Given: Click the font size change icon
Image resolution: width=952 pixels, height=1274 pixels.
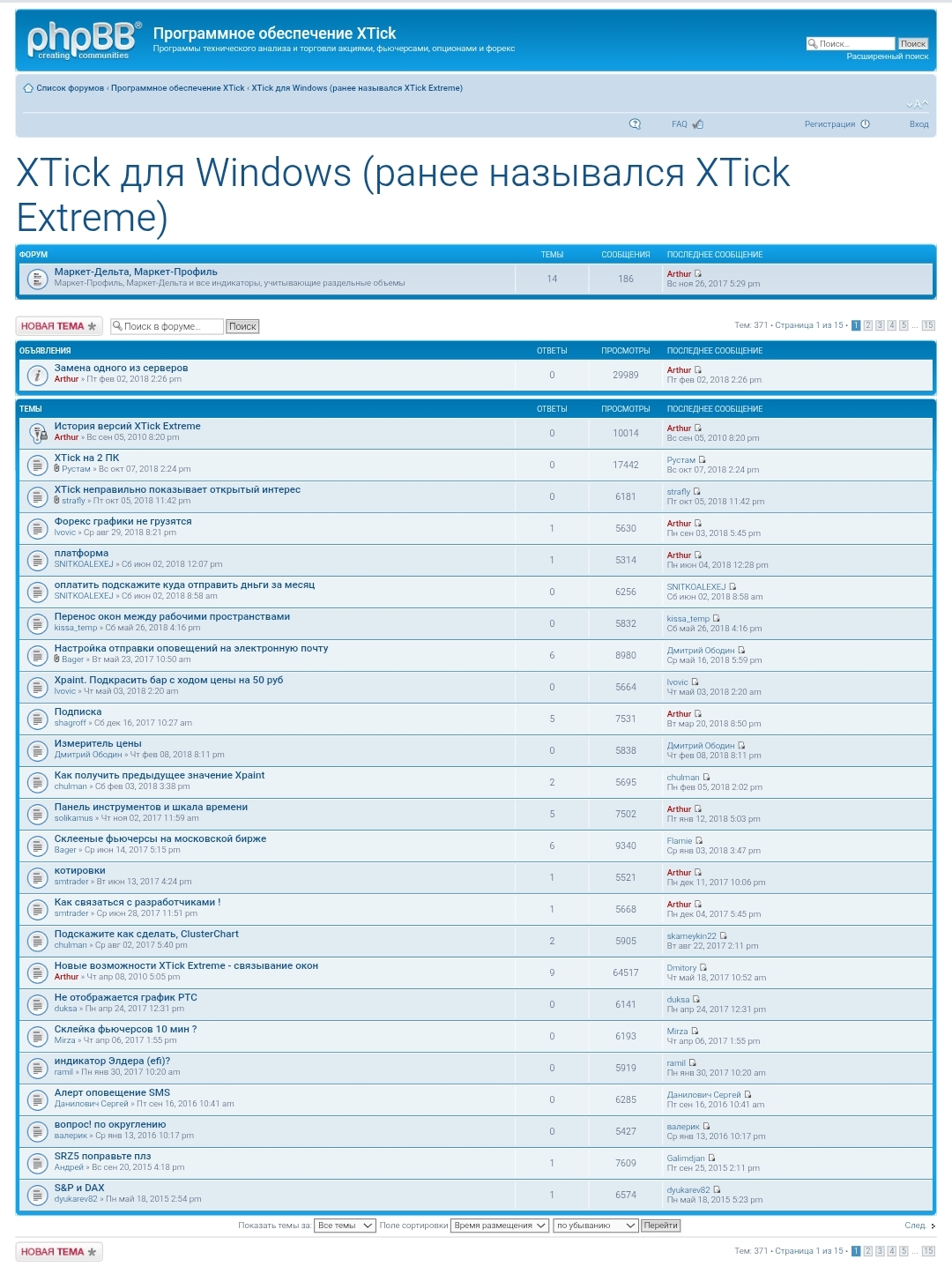Looking at the screenshot, I should 917,104.
